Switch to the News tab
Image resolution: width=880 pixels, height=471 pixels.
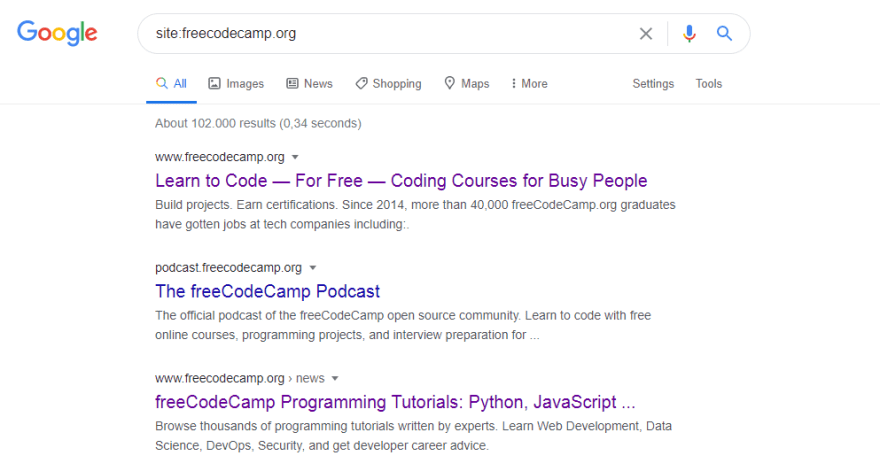point(309,84)
